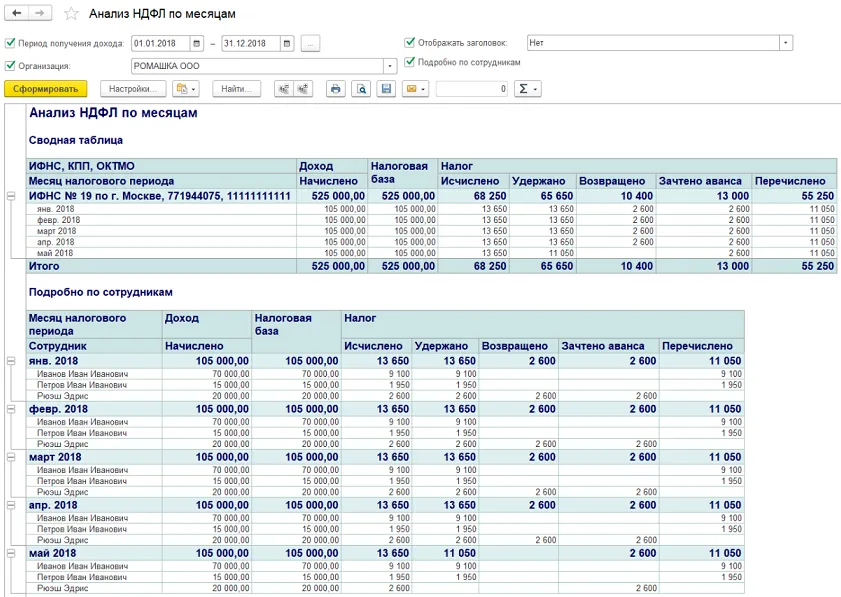
Task: Toggle the Организация checkbox
Action: pyautogui.click(x=10, y=65)
